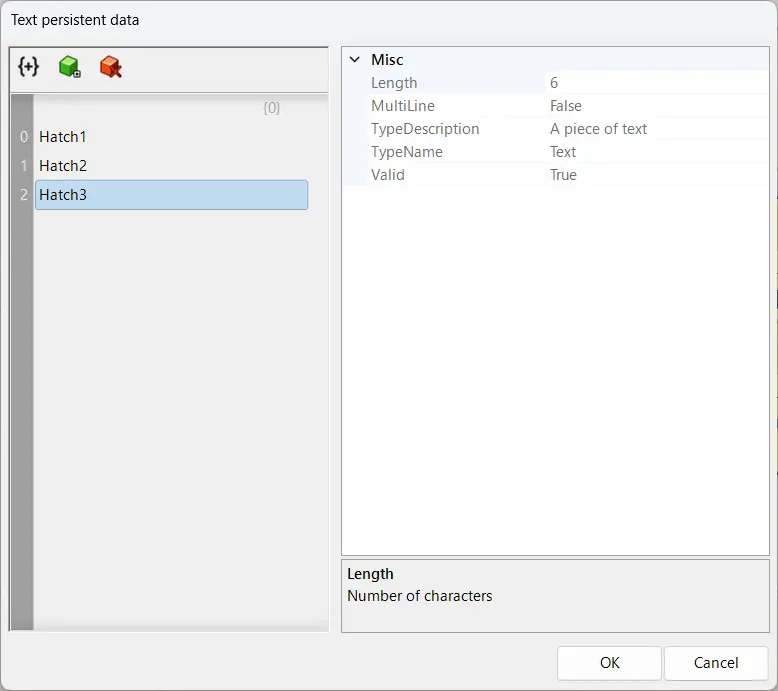
Task: Click the red cube delete item icon
Action: click(x=110, y=67)
